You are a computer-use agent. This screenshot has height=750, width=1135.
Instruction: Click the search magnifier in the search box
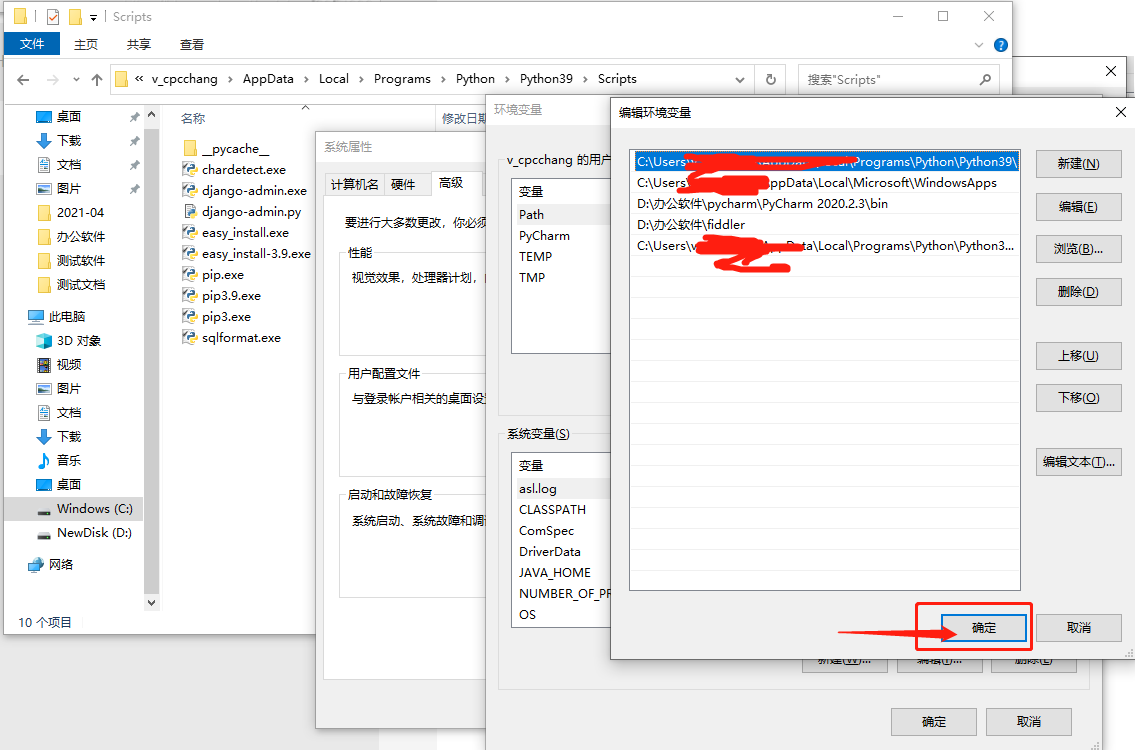tap(985, 78)
